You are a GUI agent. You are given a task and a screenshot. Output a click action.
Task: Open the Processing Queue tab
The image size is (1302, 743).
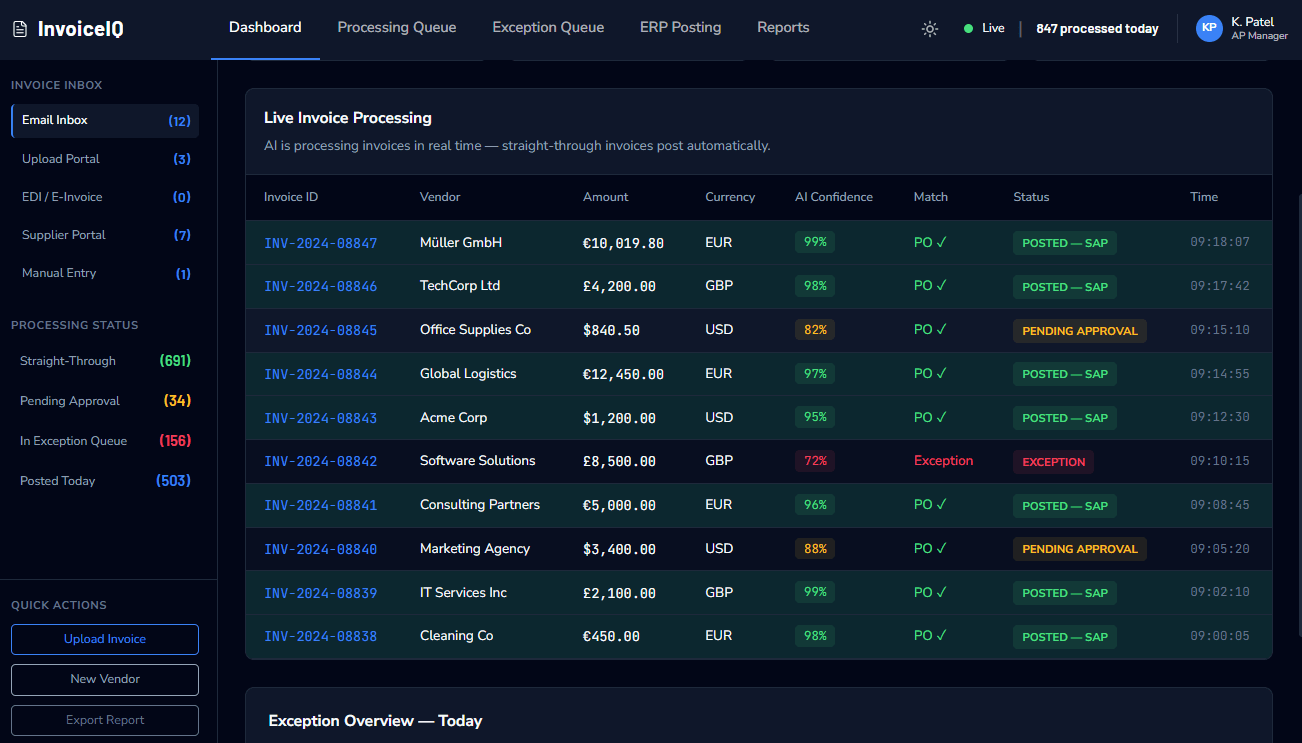pyautogui.click(x=397, y=28)
